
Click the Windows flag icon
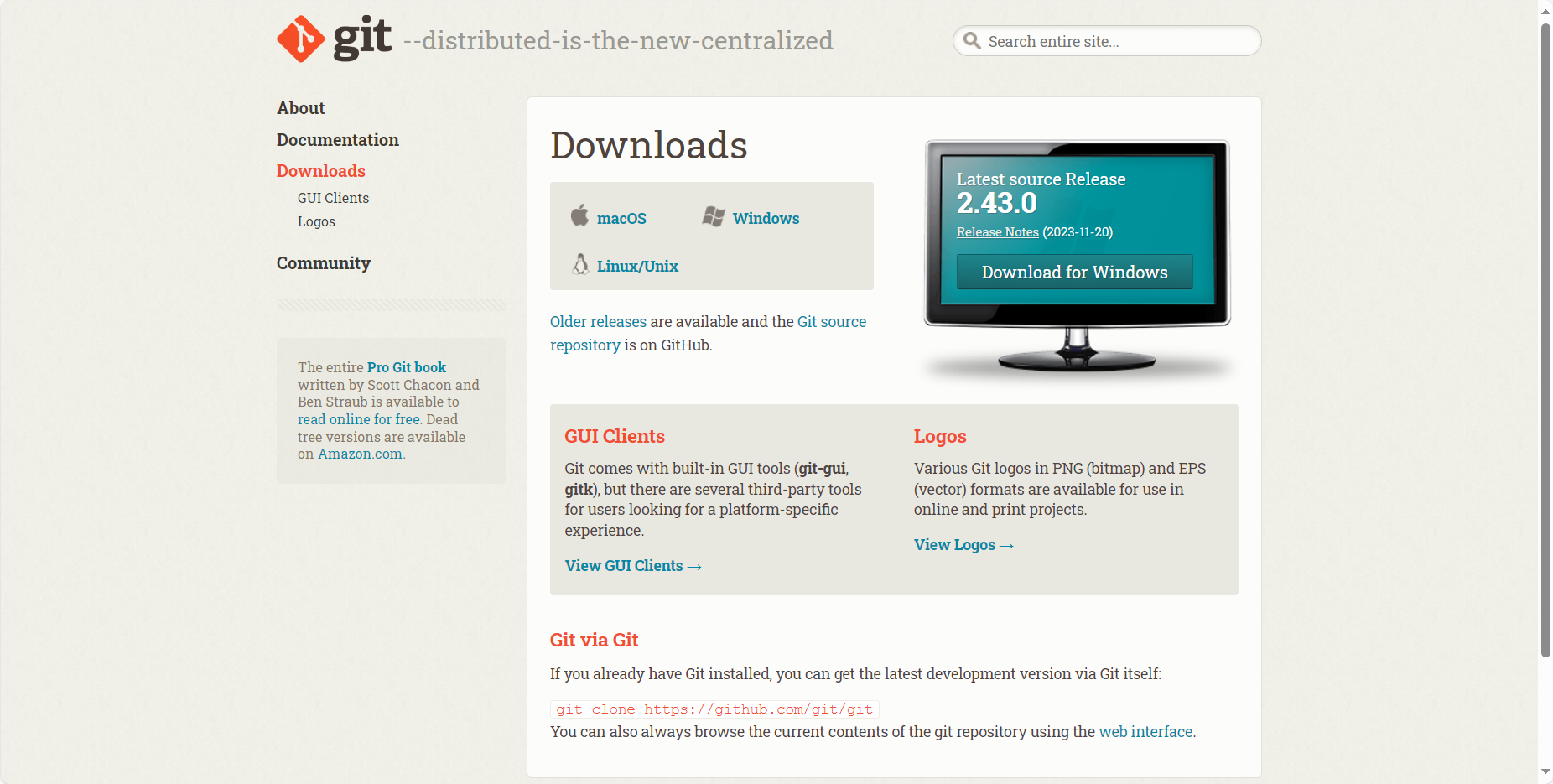tap(714, 216)
